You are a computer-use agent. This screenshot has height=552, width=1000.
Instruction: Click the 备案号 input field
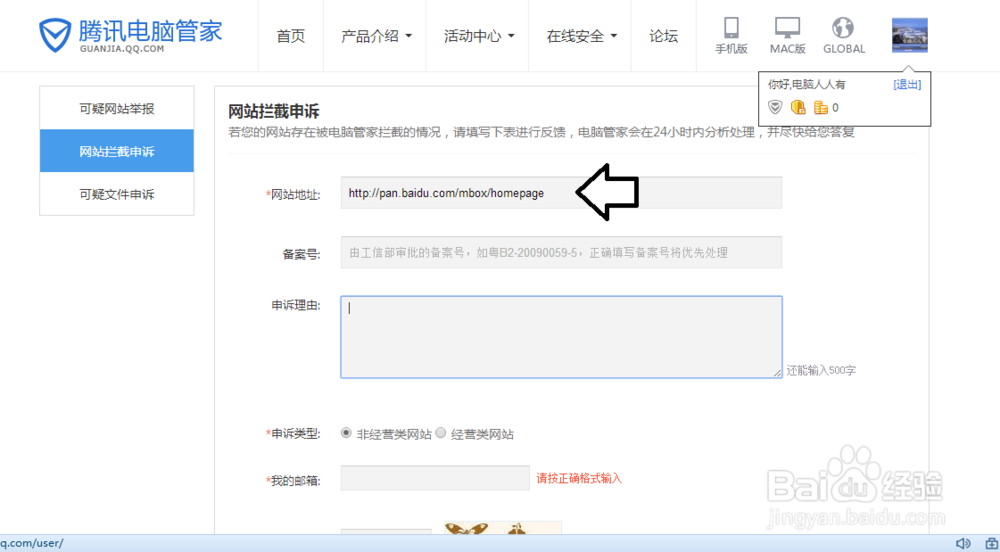(x=561, y=252)
